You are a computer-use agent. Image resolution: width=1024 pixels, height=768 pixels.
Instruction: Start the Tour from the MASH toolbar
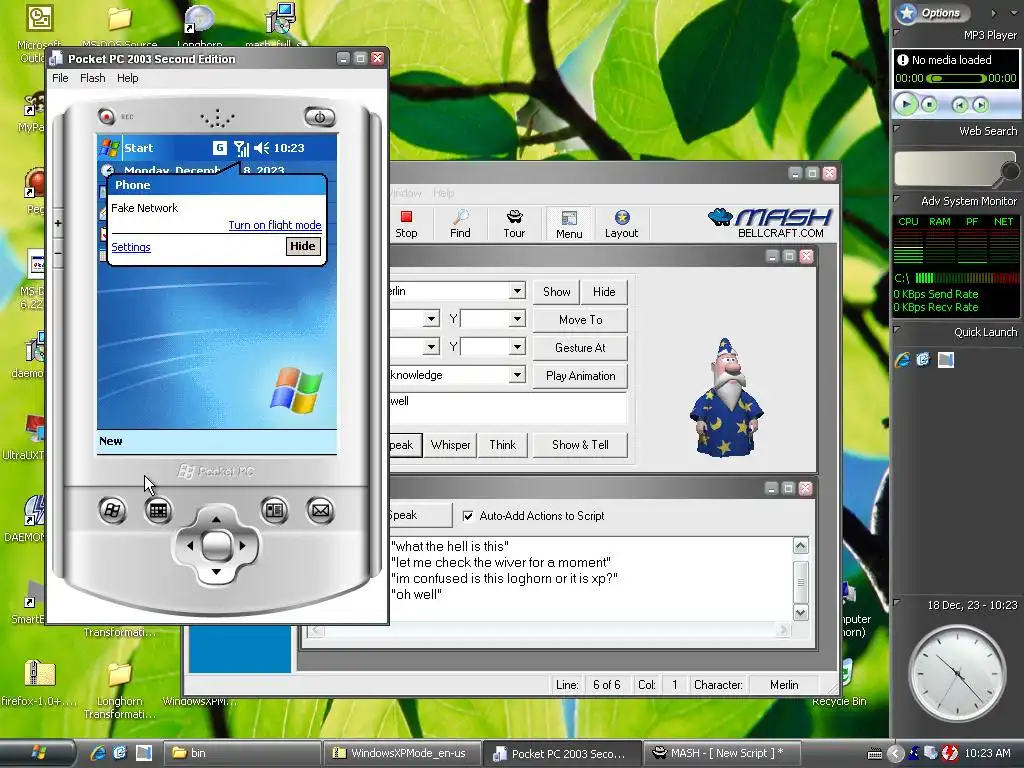514,224
